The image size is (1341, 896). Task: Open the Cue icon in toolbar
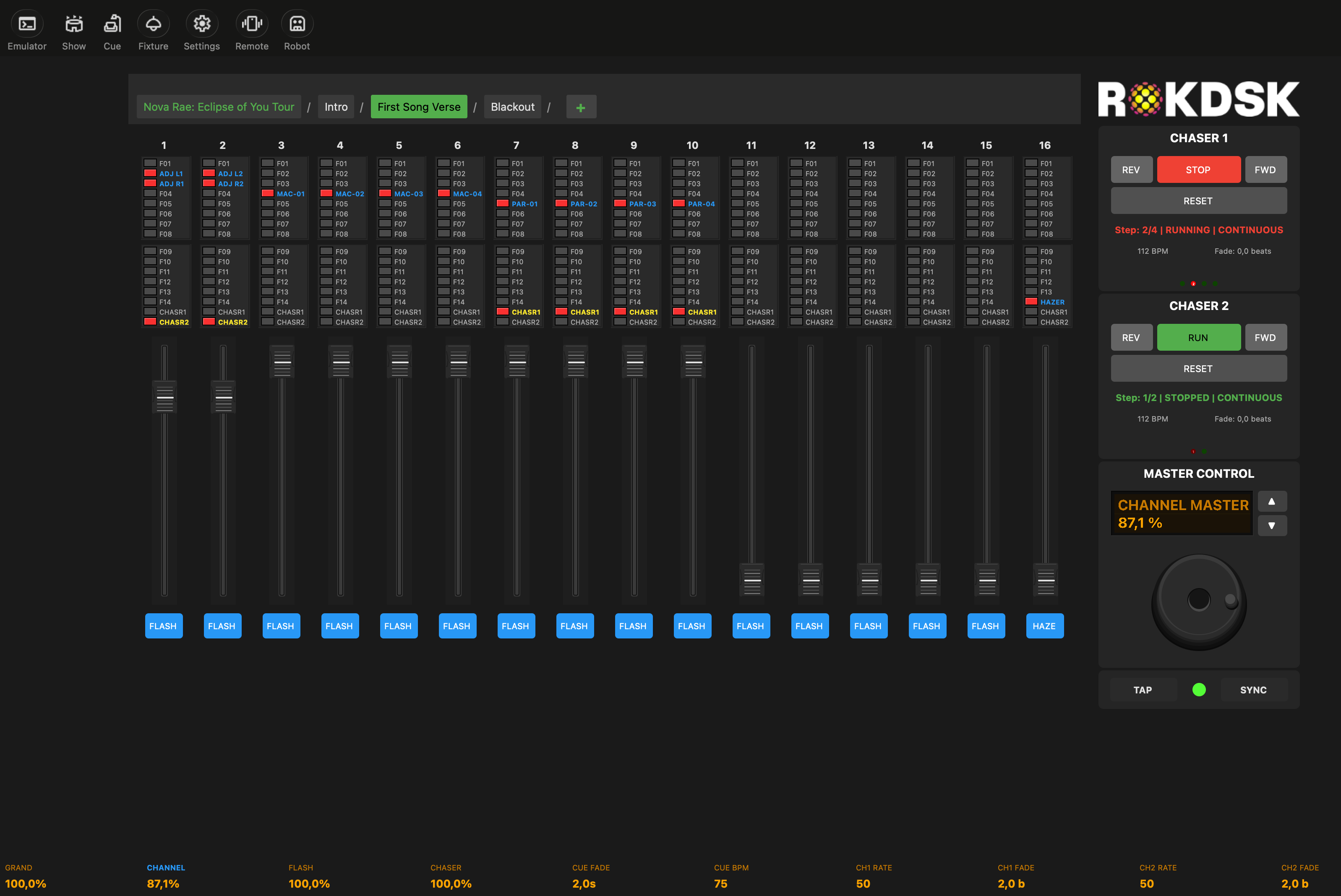(112, 24)
